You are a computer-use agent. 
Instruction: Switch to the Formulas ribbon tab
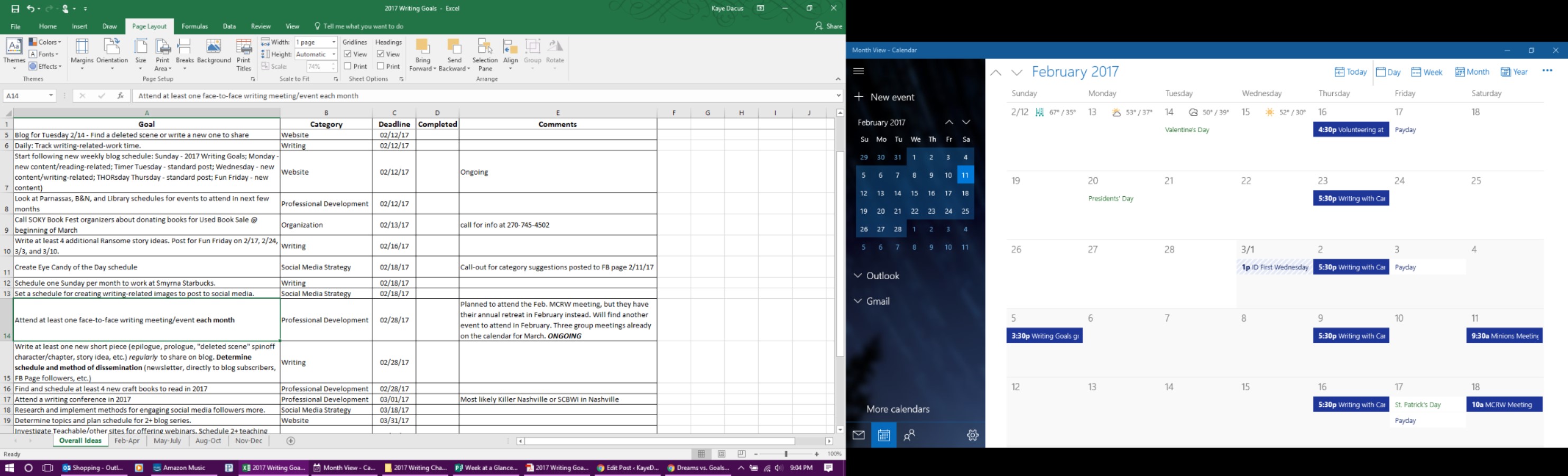(195, 26)
